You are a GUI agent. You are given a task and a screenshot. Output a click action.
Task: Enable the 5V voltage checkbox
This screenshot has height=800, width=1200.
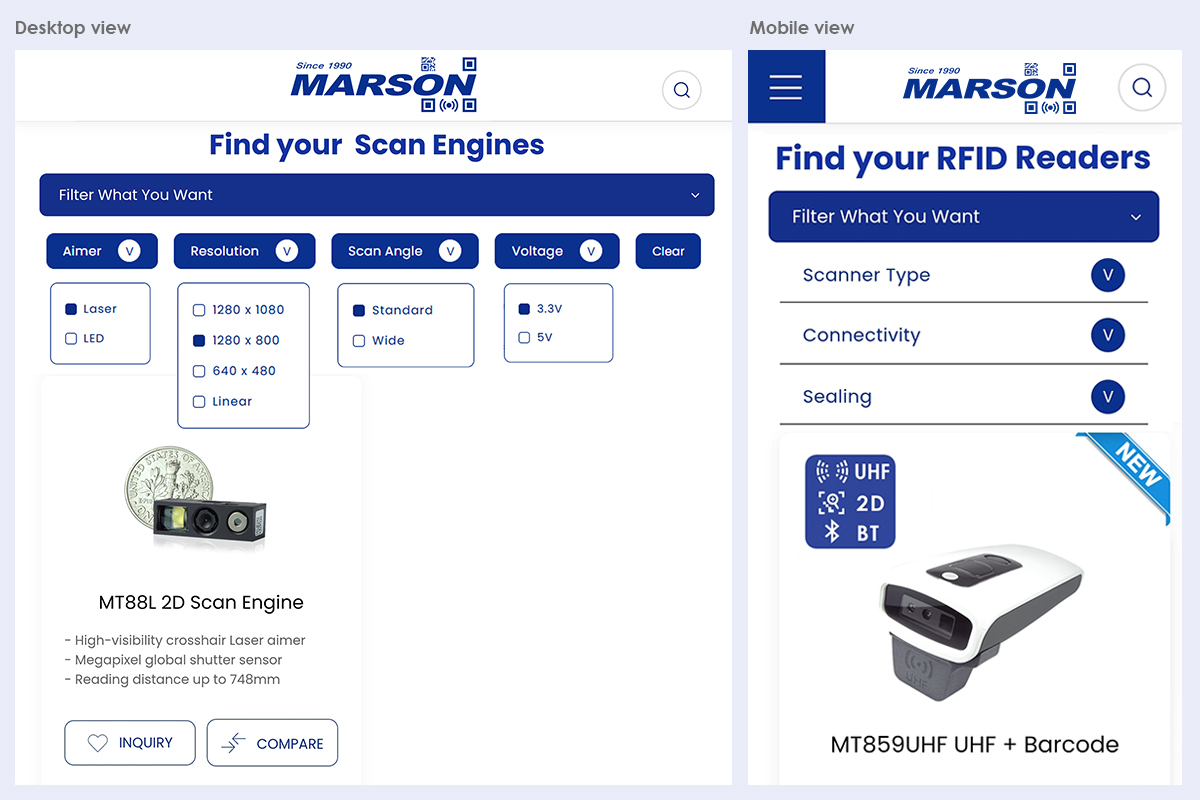tap(524, 338)
